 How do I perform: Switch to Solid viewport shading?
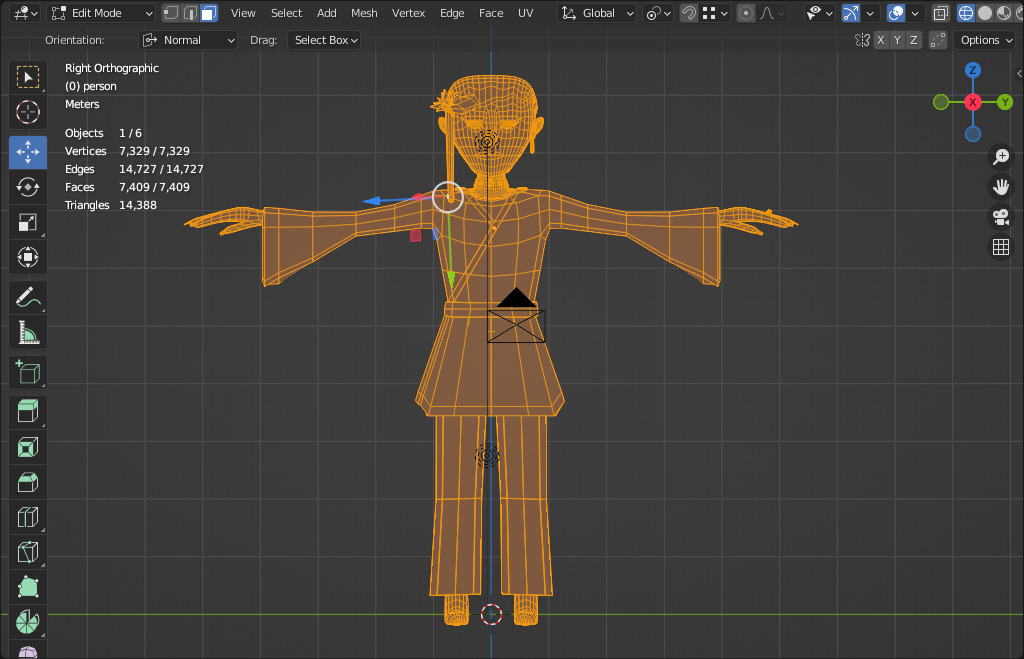point(985,13)
